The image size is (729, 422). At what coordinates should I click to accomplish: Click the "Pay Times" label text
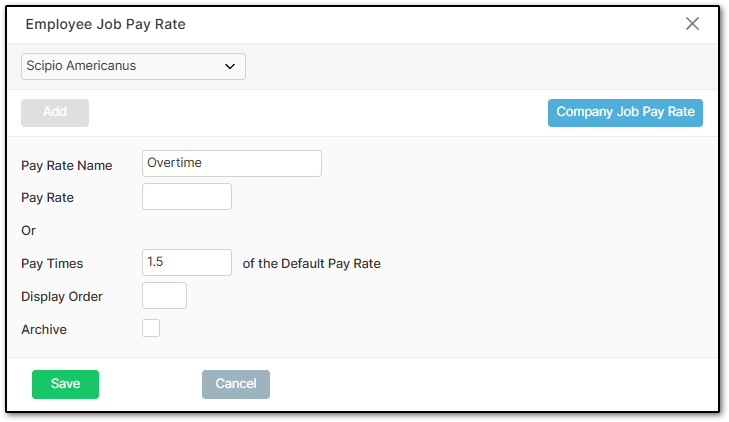(x=52, y=264)
